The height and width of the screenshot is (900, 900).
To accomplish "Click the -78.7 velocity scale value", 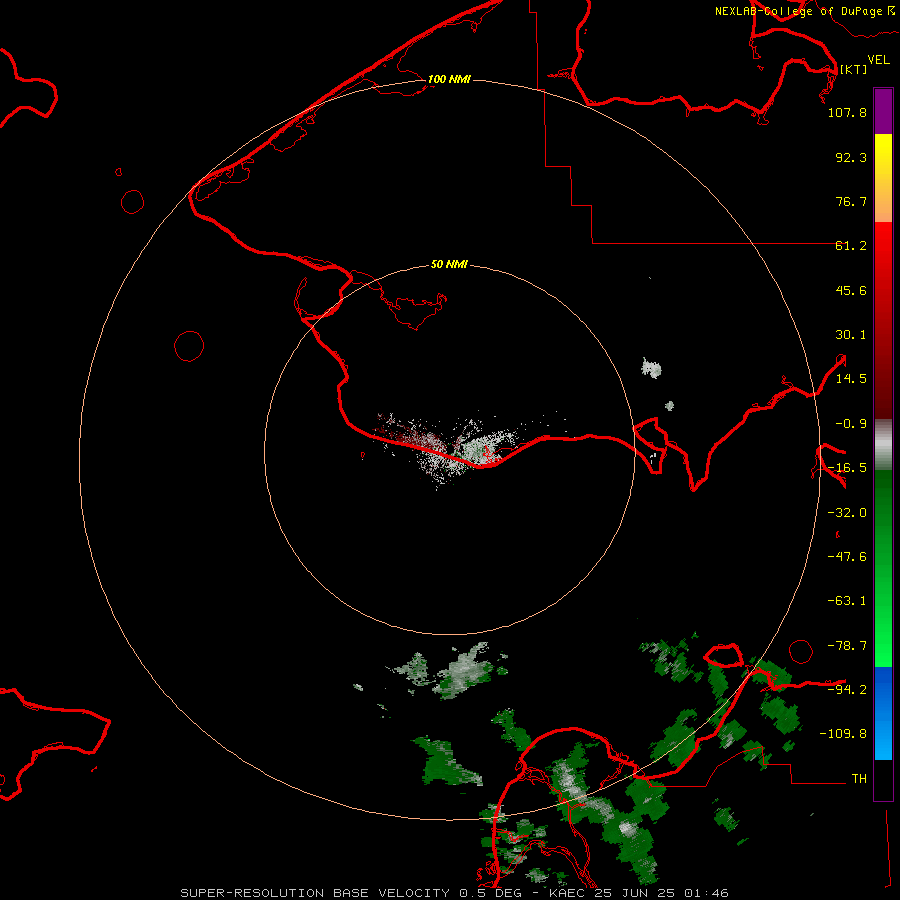I will pos(847,646).
